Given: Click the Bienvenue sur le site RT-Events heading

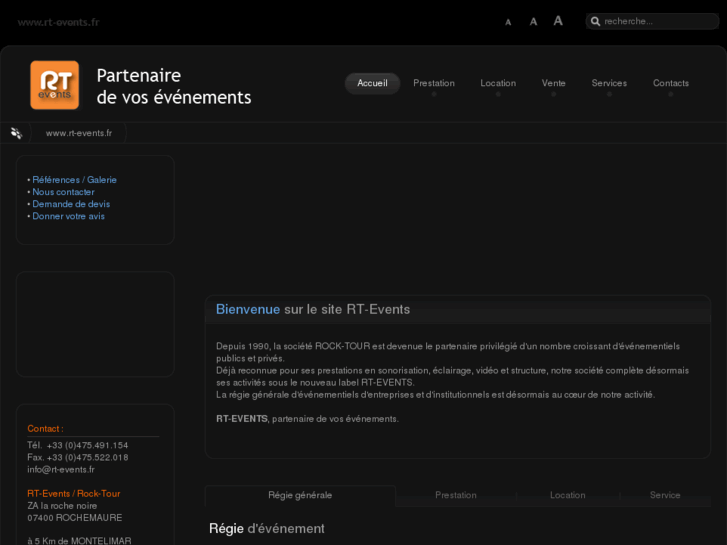Looking at the screenshot, I should [313, 309].
